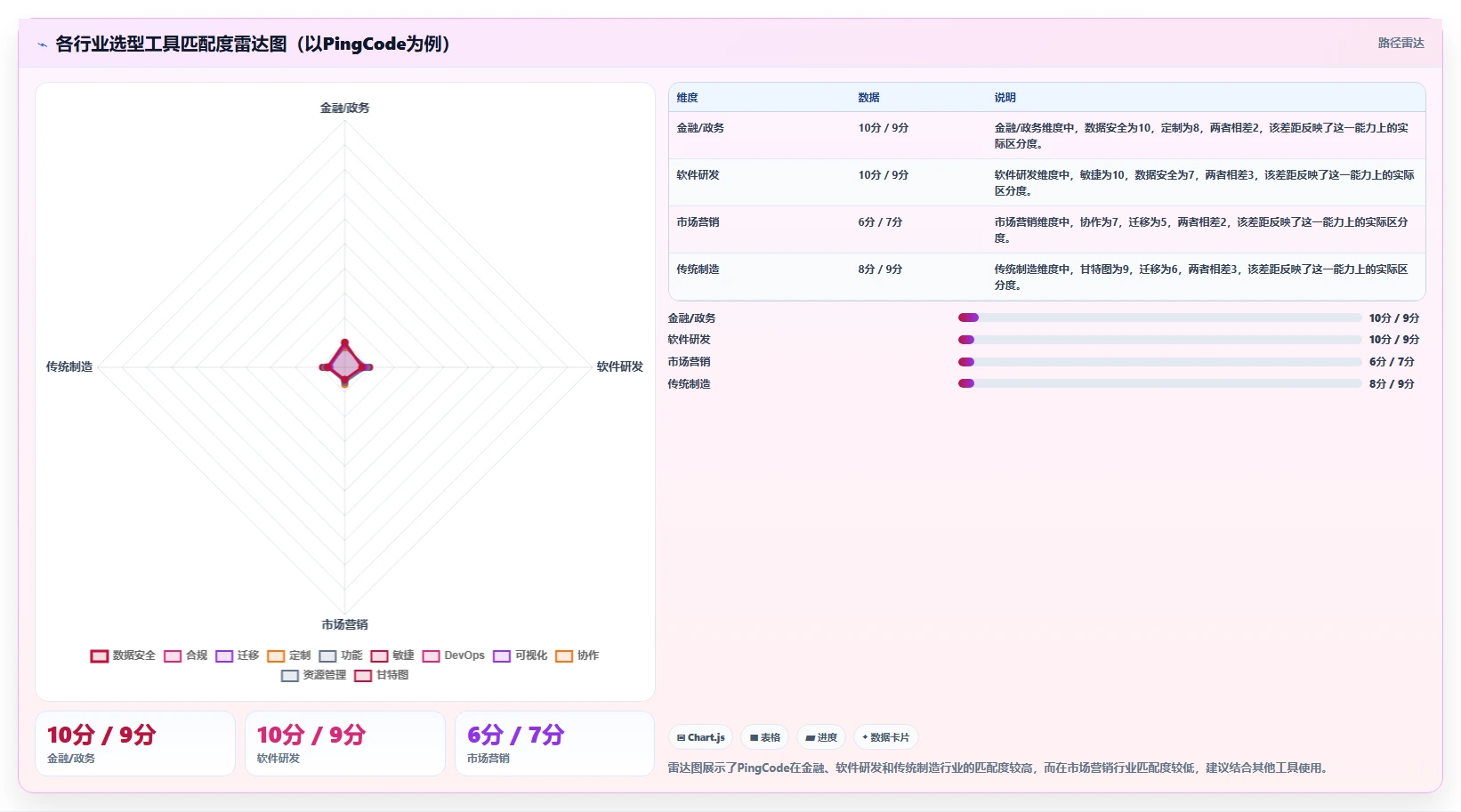The image size is (1461, 812).
Task: Toggle the DevOps legend series
Action: click(454, 655)
